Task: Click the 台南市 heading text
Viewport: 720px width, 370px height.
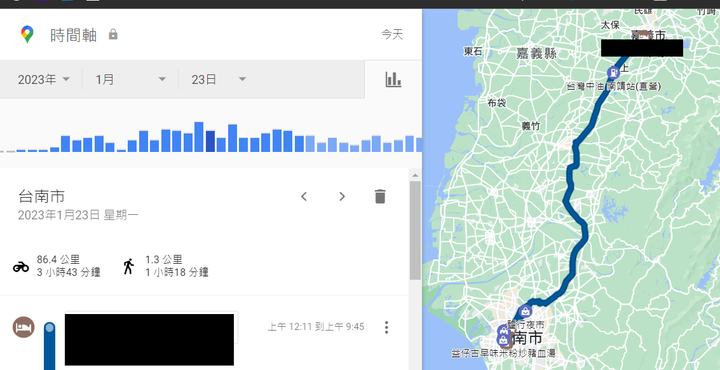Action: coord(41,196)
